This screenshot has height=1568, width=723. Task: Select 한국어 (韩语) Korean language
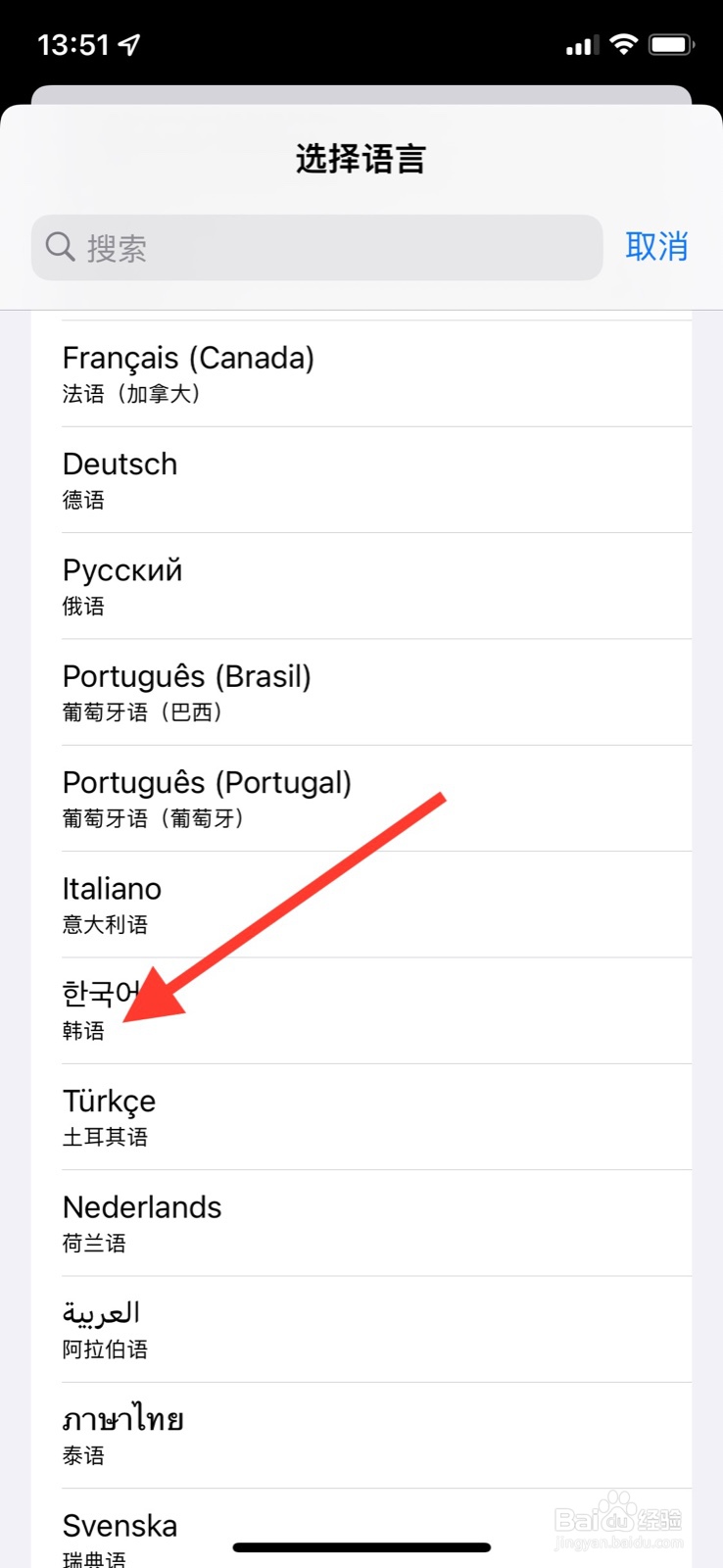tap(361, 1010)
